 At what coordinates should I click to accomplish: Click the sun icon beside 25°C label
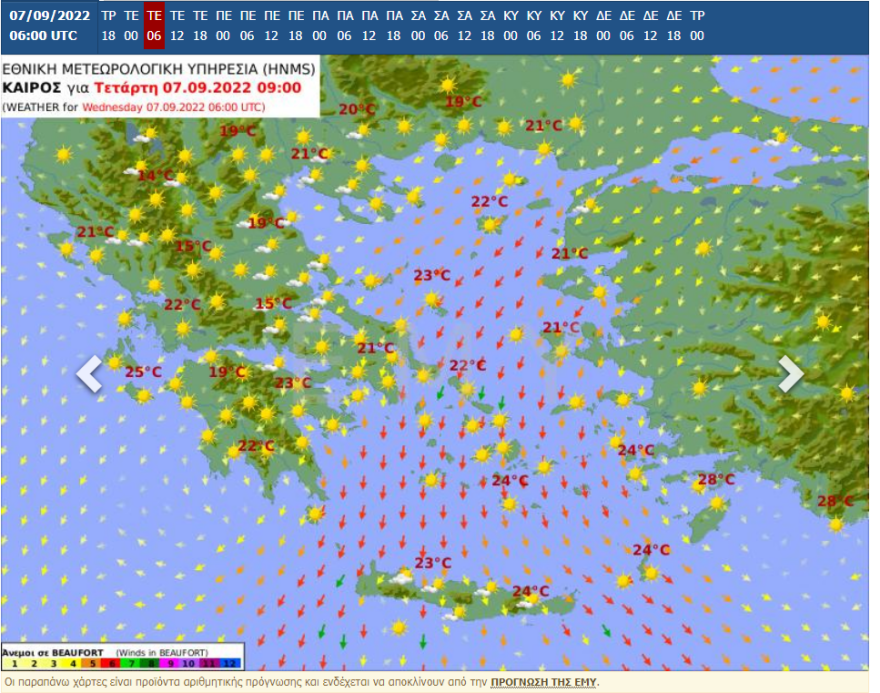click(x=116, y=362)
